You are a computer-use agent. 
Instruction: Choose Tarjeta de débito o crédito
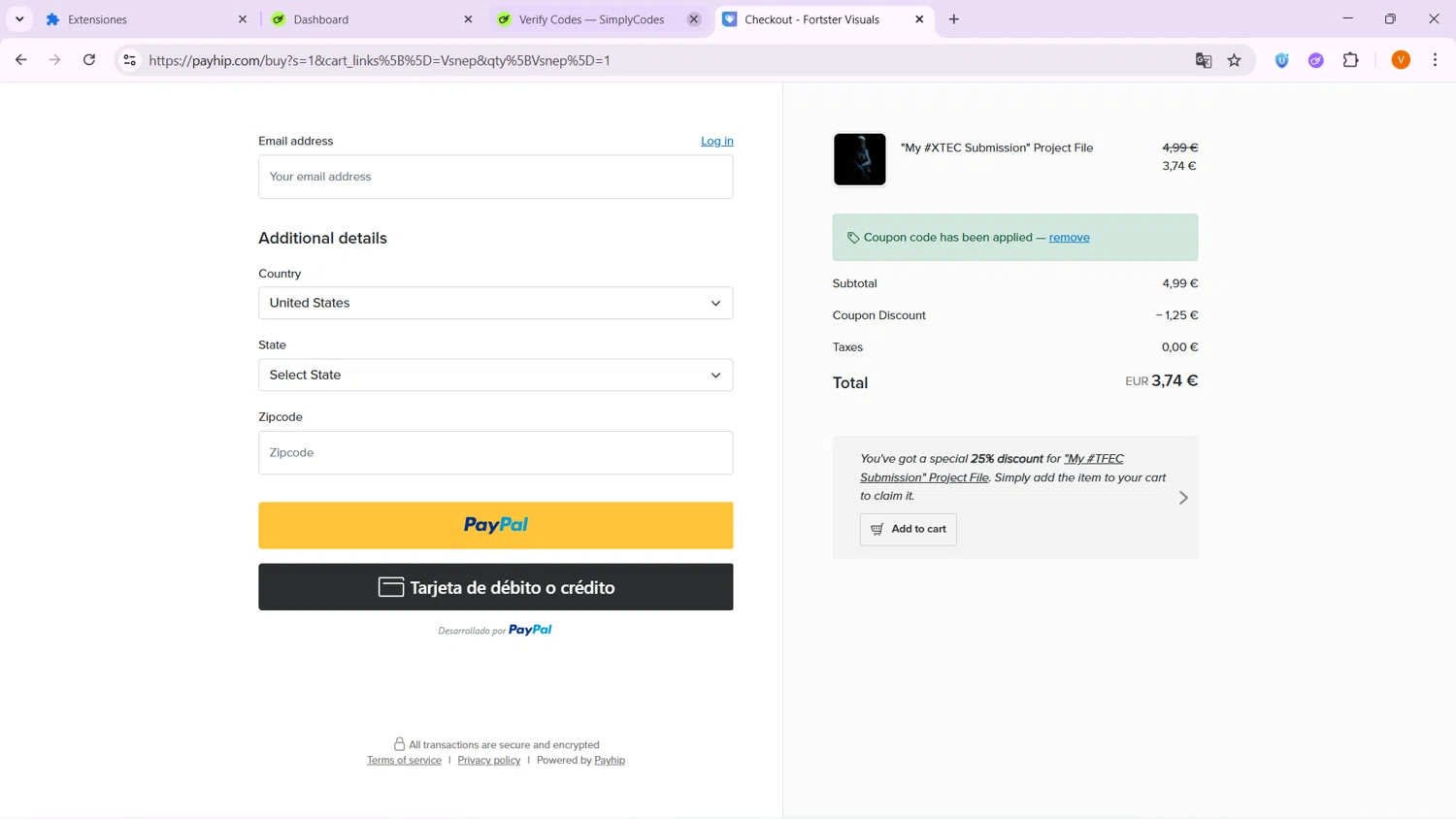coord(496,587)
